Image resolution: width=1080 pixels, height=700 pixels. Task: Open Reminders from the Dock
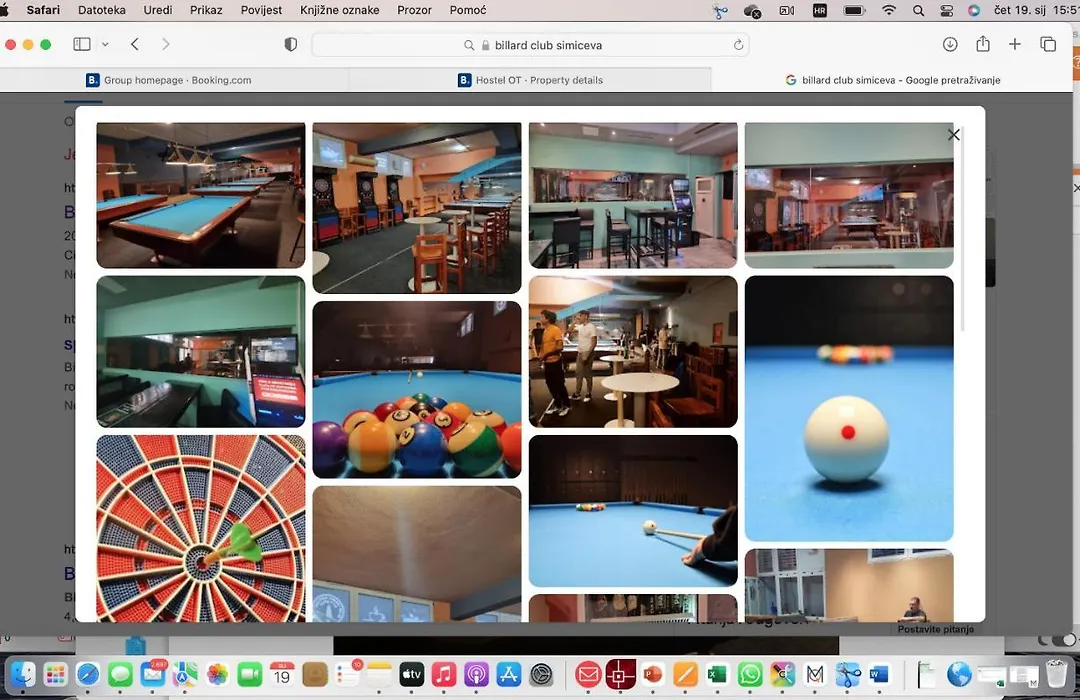pyautogui.click(x=347, y=674)
